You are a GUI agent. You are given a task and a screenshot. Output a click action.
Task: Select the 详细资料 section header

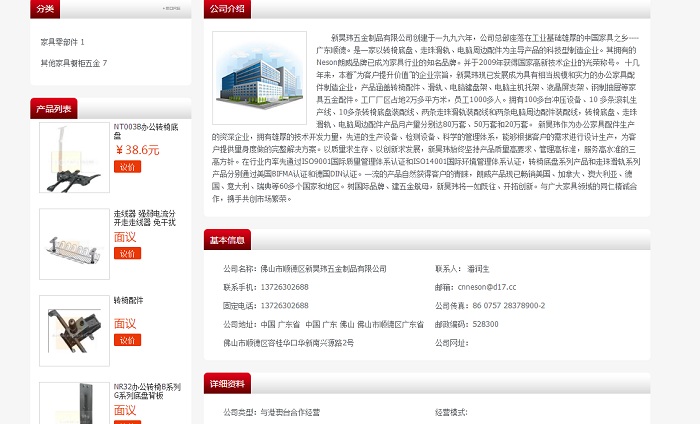pyautogui.click(x=226, y=383)
